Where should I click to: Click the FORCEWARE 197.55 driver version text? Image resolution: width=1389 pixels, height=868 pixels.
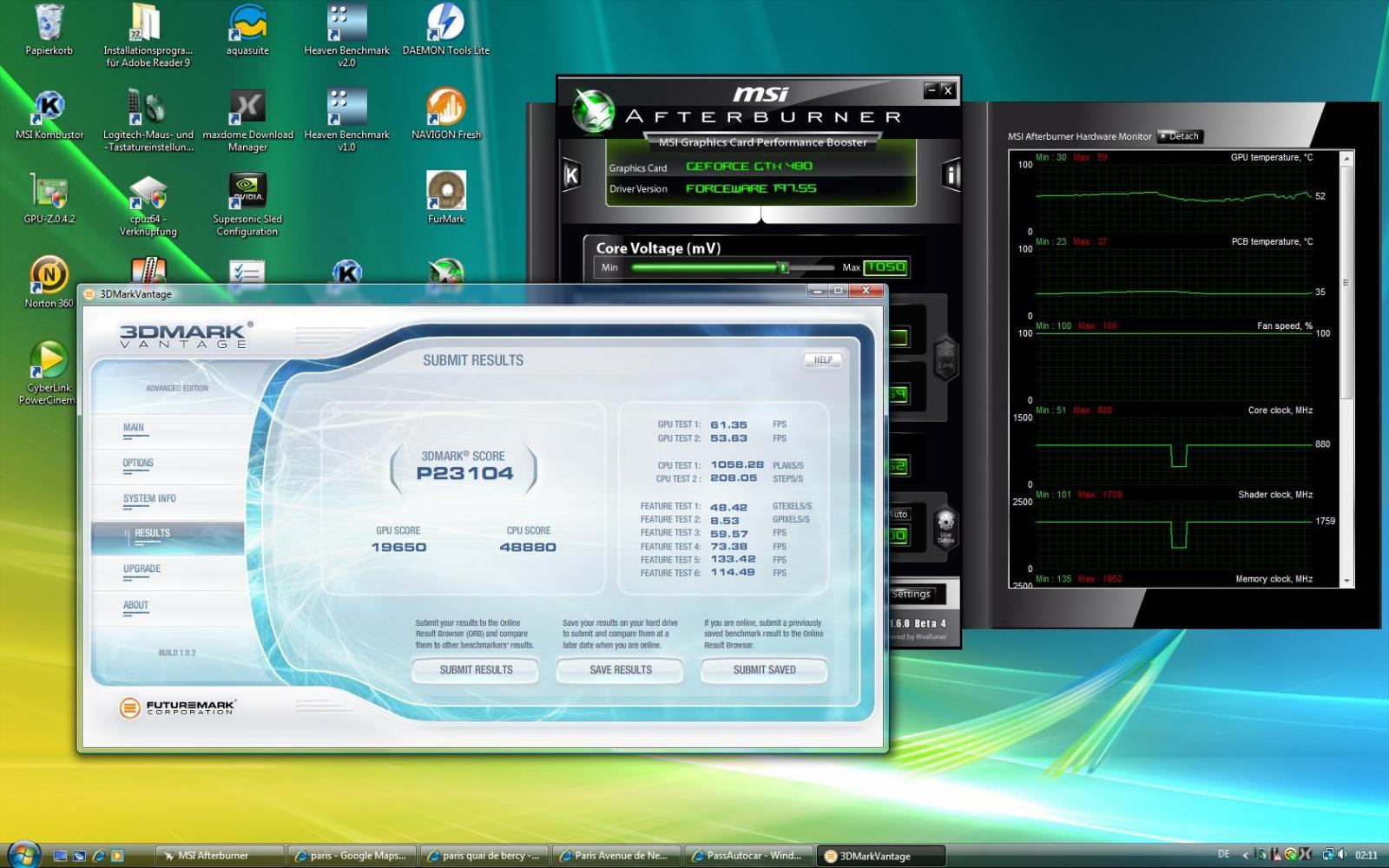pos(751,188)
